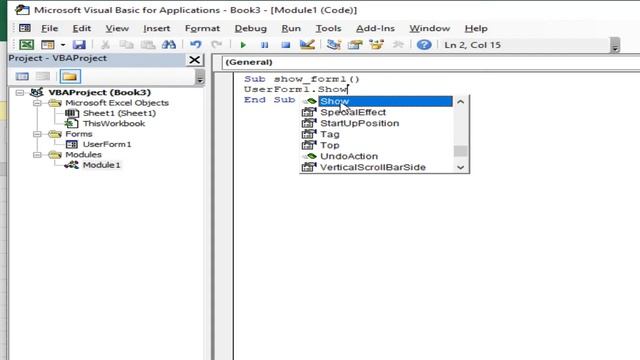Close the Project - VBAProject pane
This screenshot has width=640, height=360.
pos(195,60)
